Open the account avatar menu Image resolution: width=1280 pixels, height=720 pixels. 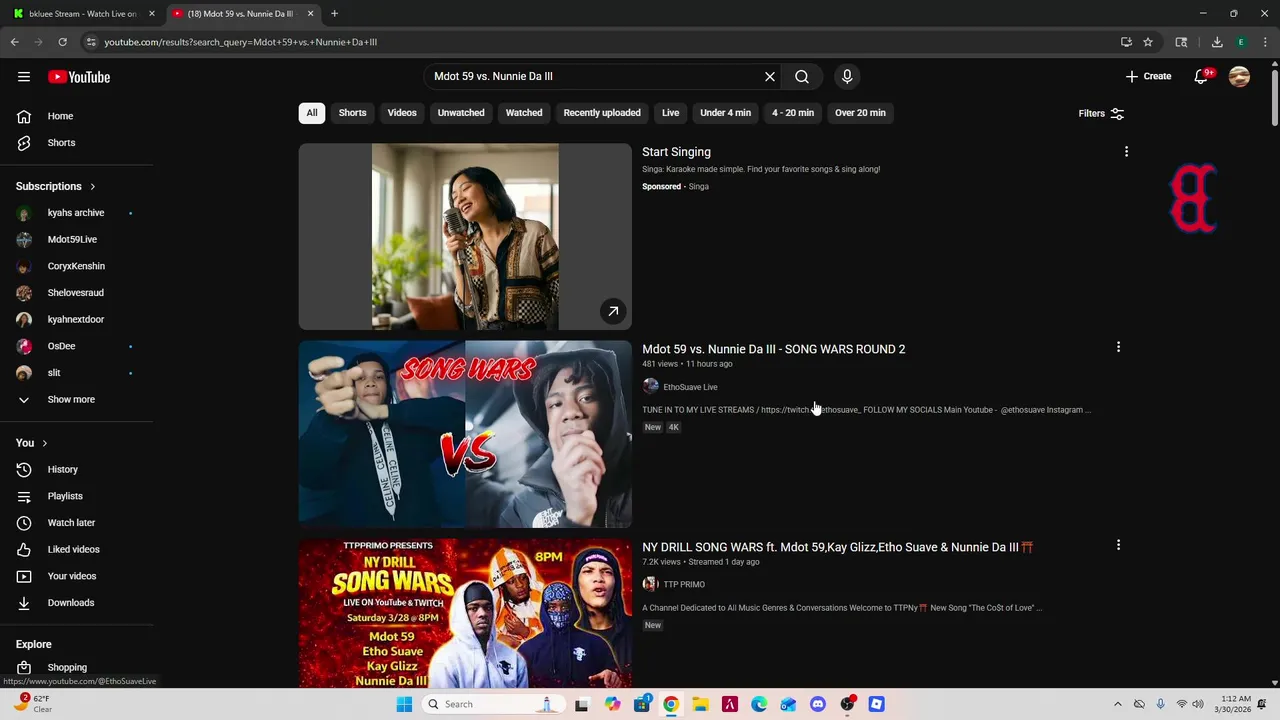[x=1239, y=77]
